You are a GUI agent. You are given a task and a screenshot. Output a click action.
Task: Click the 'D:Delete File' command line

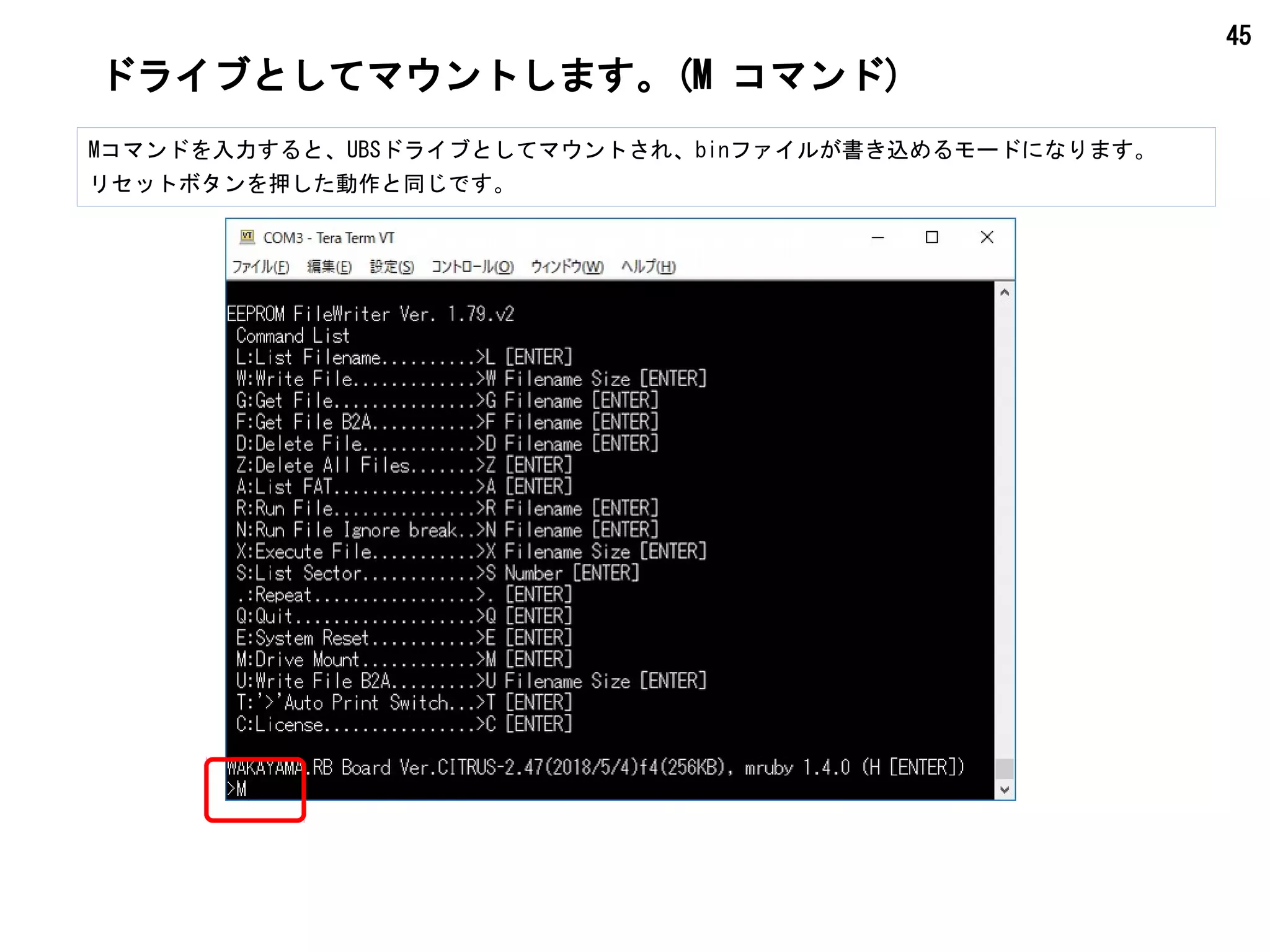447,444
